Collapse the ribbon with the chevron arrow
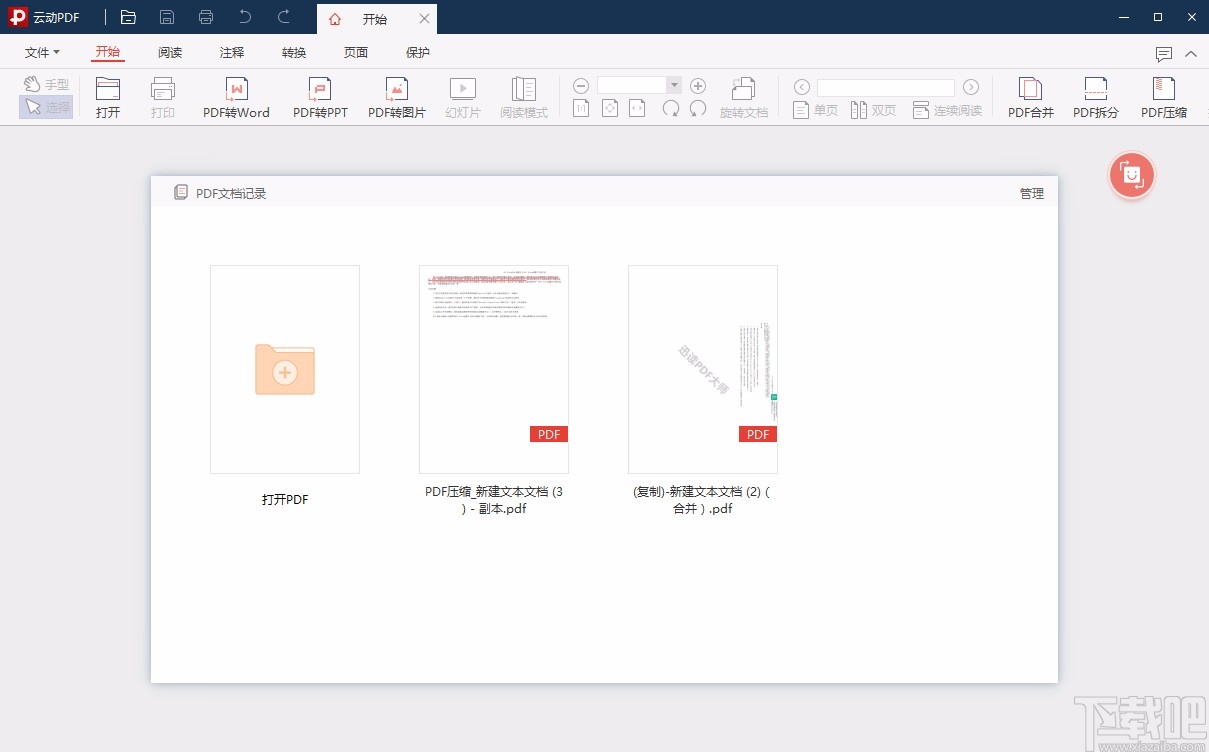Viewport: 1209px width, 752px height. (x=1190, y=54)
